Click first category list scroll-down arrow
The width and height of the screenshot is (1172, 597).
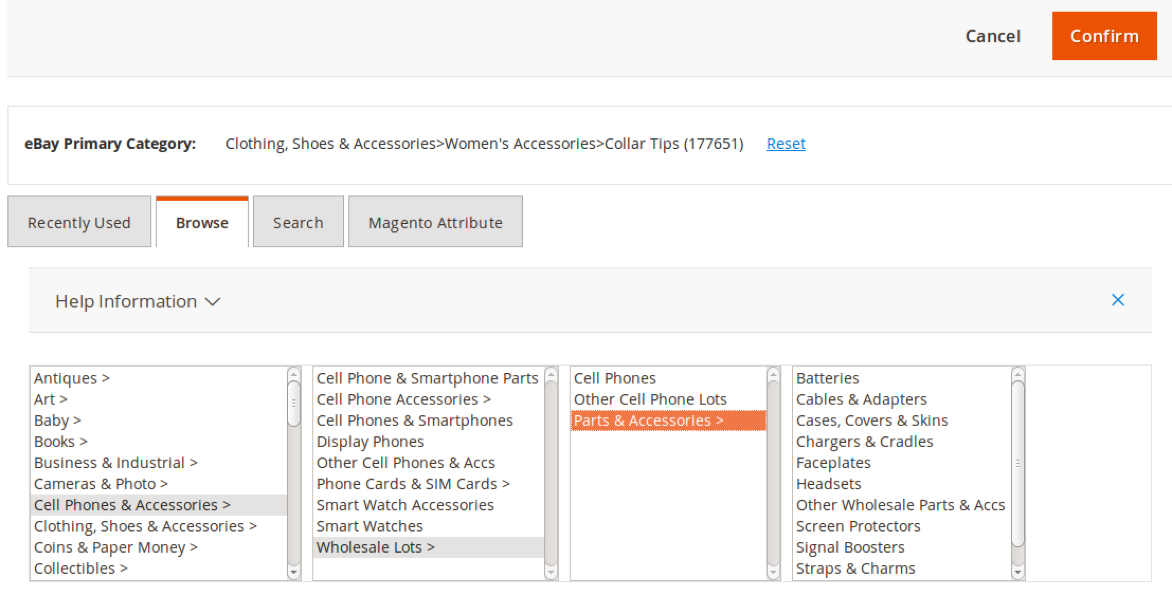tap(294, 572)
